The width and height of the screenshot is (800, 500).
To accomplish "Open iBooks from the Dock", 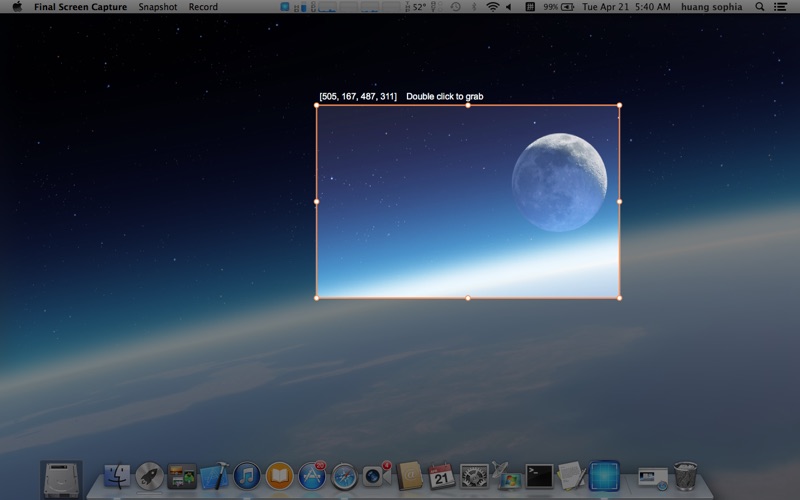I will coord(280,476).
